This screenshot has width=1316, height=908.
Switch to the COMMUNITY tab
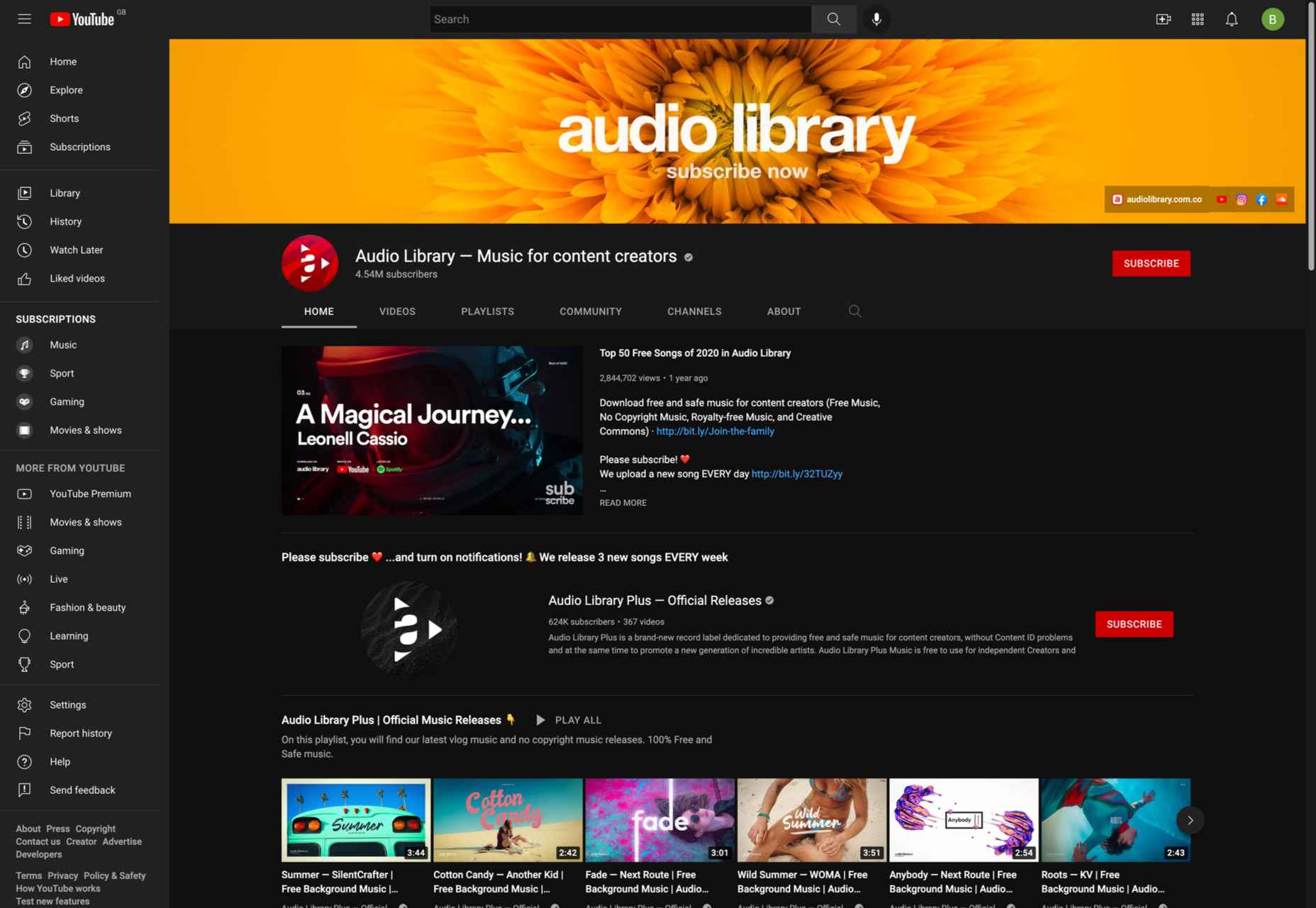[591, 311]
